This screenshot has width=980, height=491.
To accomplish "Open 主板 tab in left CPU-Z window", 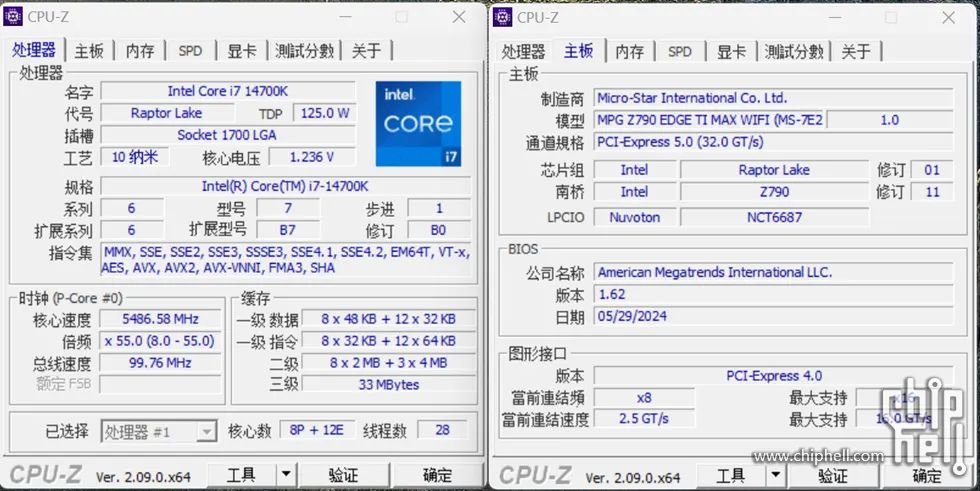I will (88, 51).
